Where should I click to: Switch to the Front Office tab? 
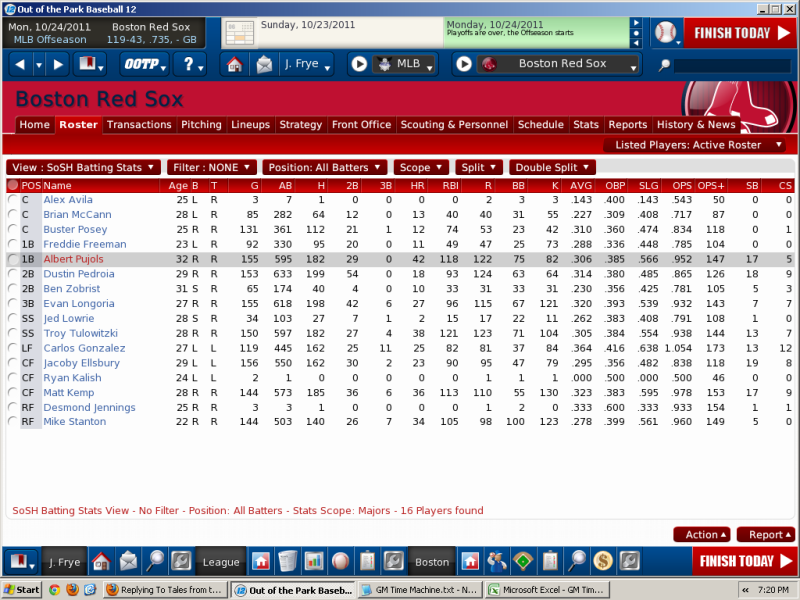361,125
